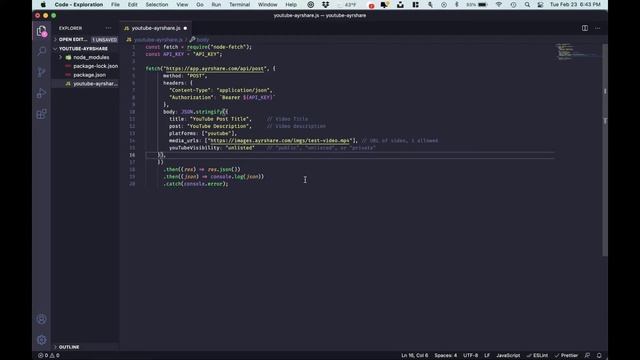
Task: Click line number 16 in gutter
Action: tap(132, 155)
